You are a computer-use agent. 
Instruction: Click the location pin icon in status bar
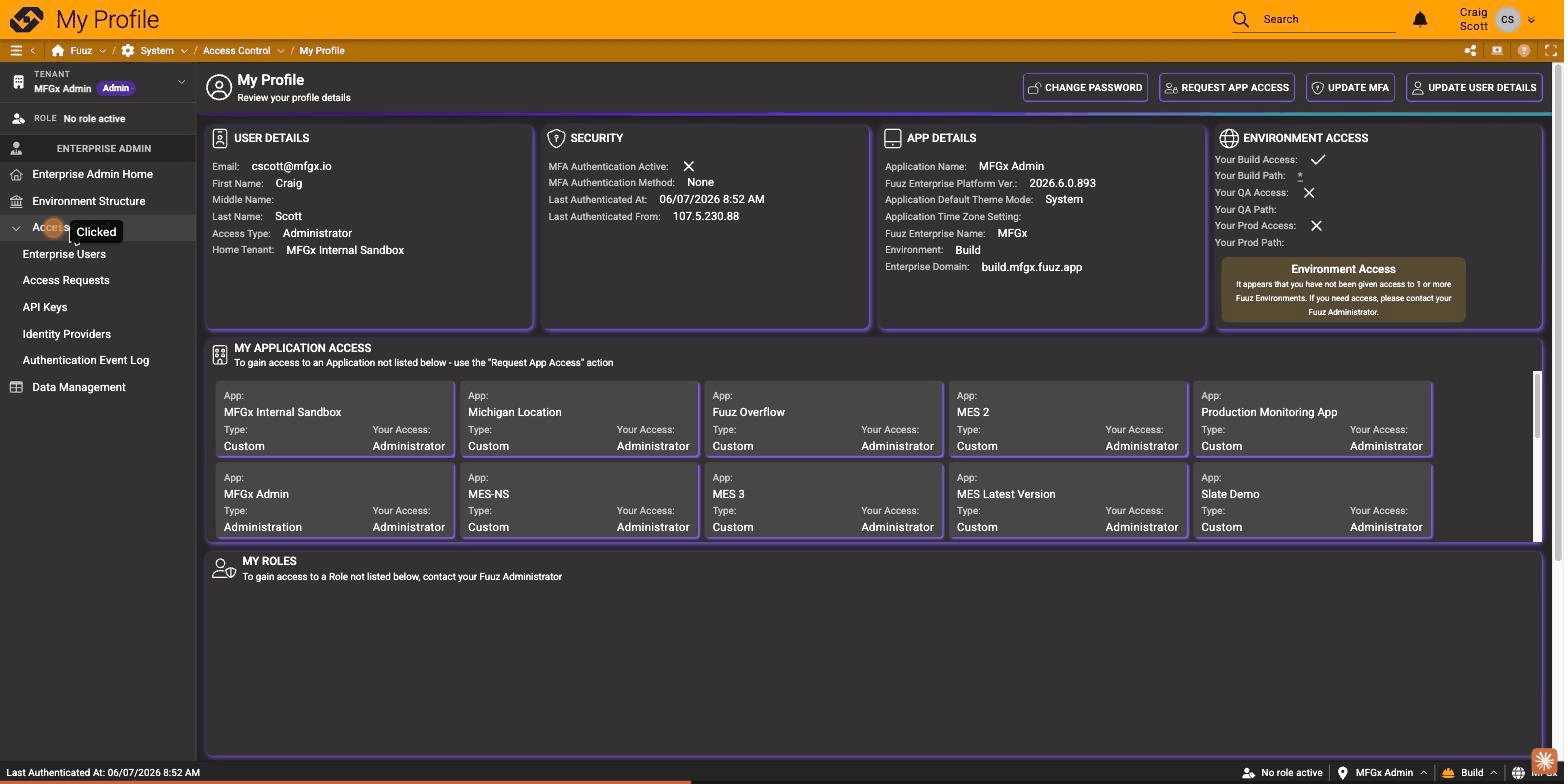[1342, 773]
